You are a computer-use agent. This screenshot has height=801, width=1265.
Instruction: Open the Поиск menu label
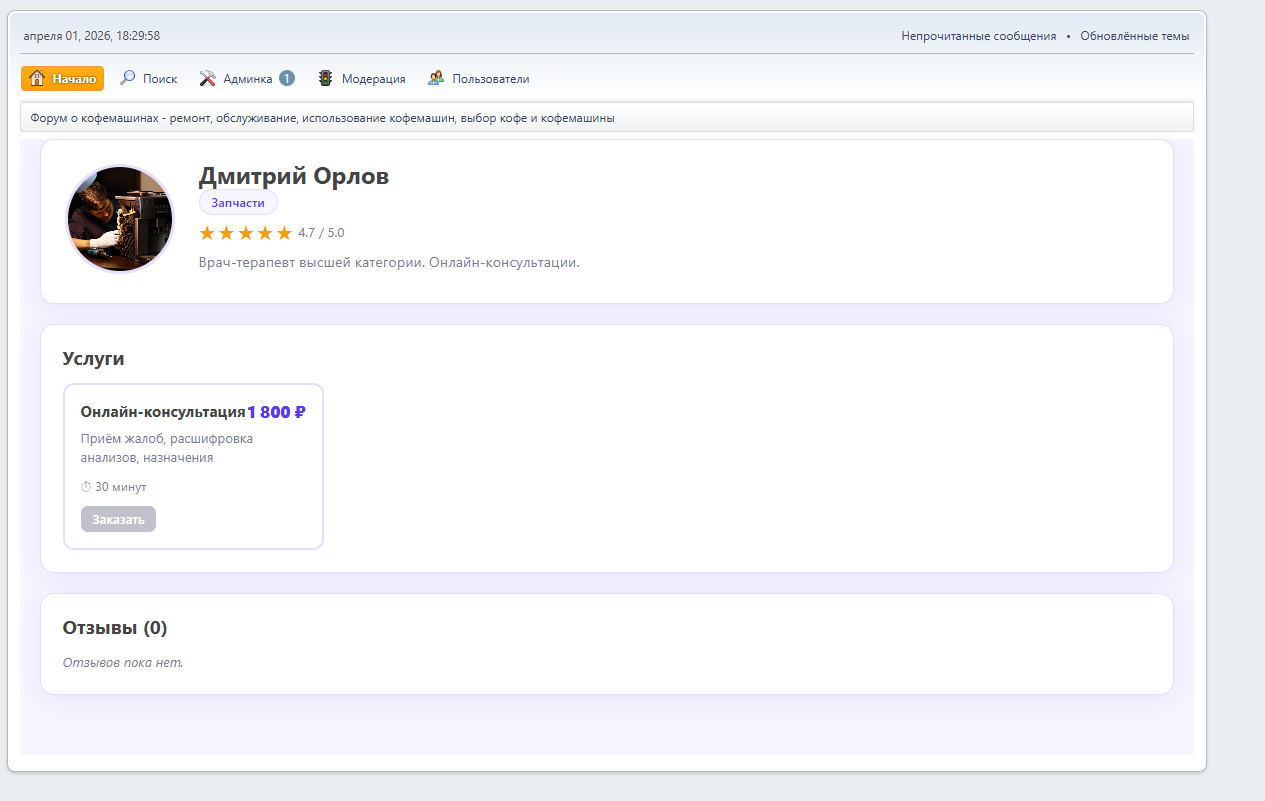(160, 79)
